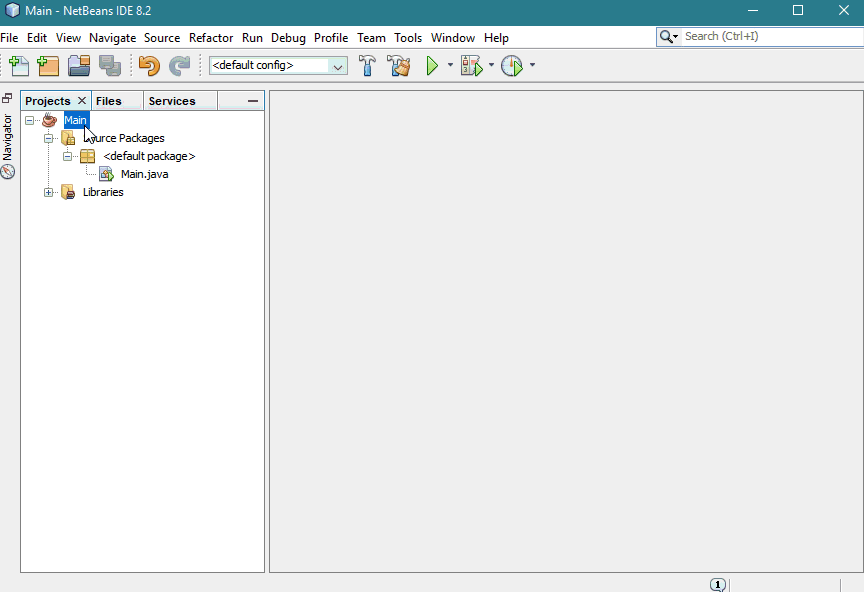Build the project with the hammer icon
The image size is (864, 592).
tap(367, 66)
